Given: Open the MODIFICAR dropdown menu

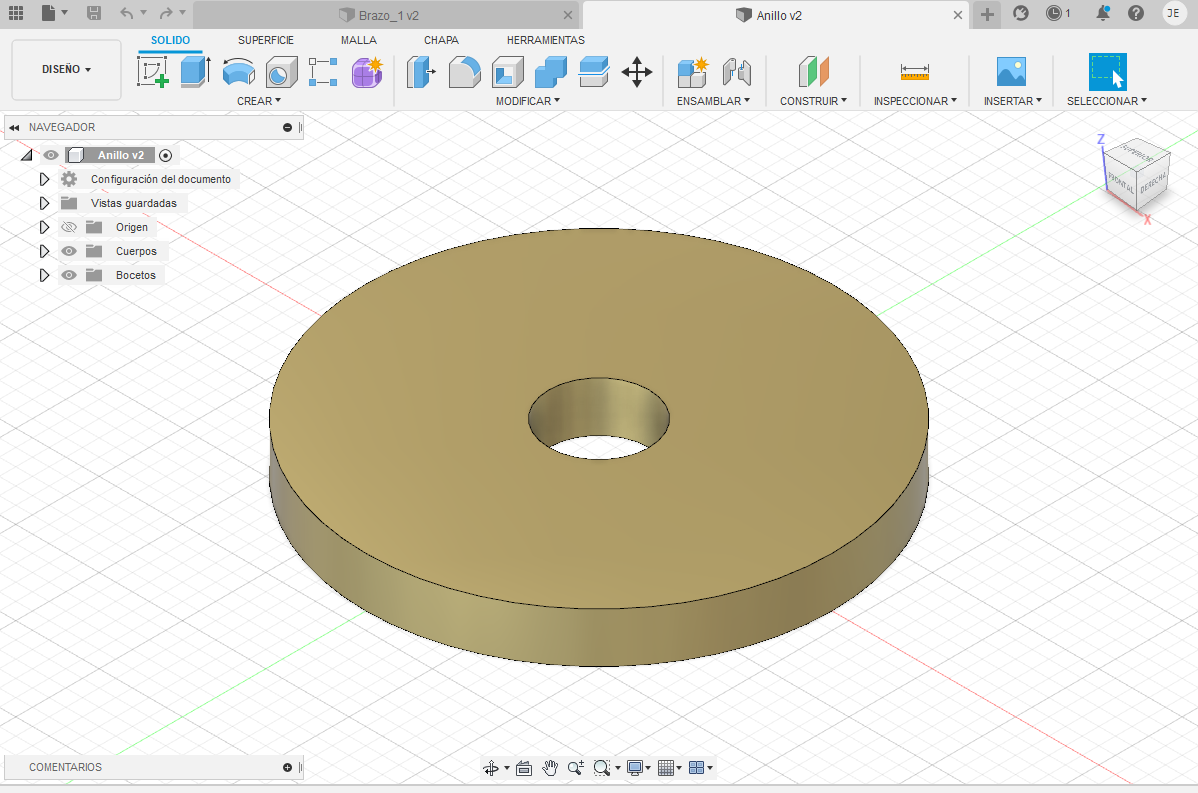Looking at the screenshot, I should click(528, 101).
